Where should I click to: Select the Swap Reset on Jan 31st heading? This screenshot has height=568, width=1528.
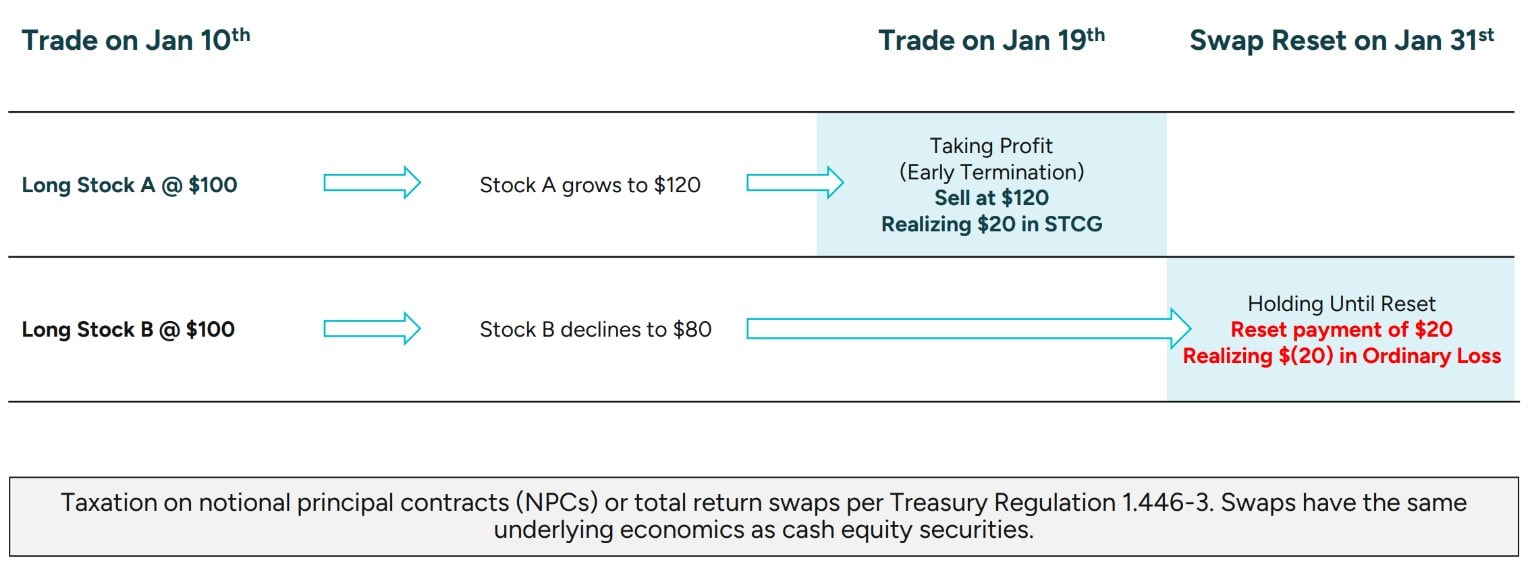click(1342, 40)
